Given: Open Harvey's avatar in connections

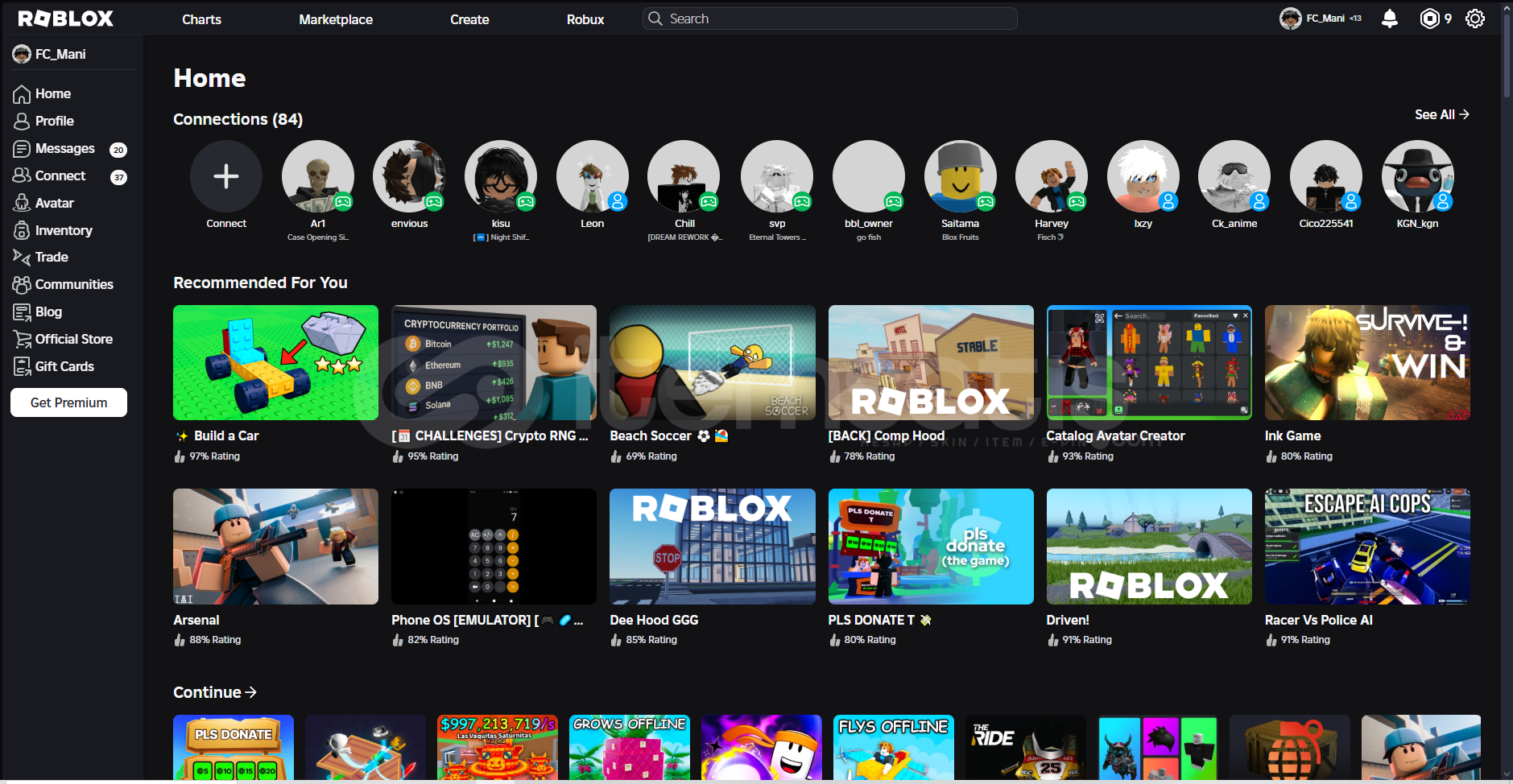Looking at the screenshot, I should point(1052,176).
